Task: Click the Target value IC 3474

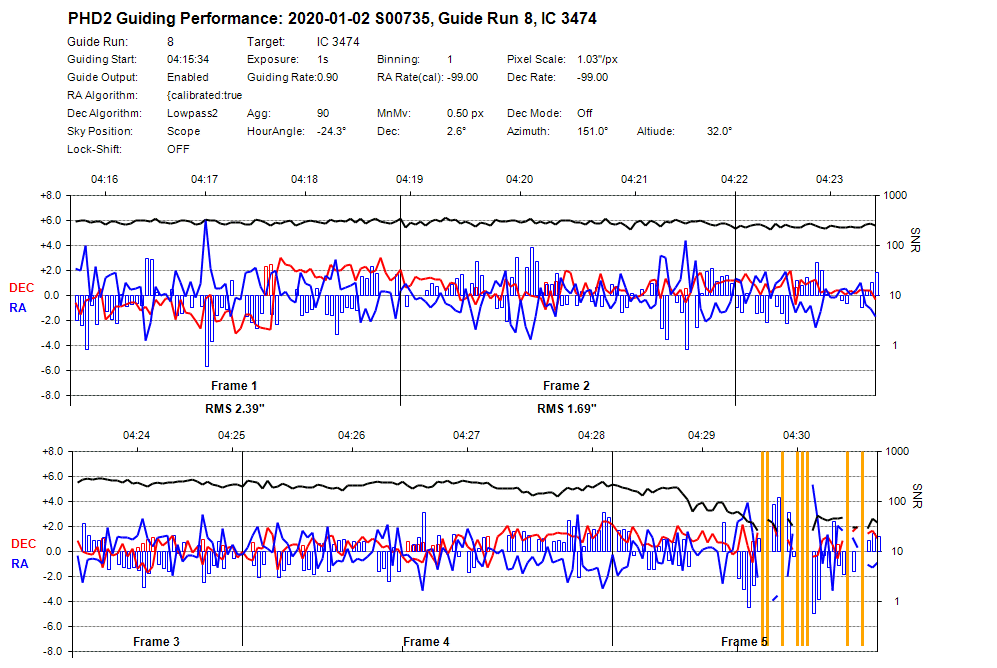Action: [x=338, y=41]
